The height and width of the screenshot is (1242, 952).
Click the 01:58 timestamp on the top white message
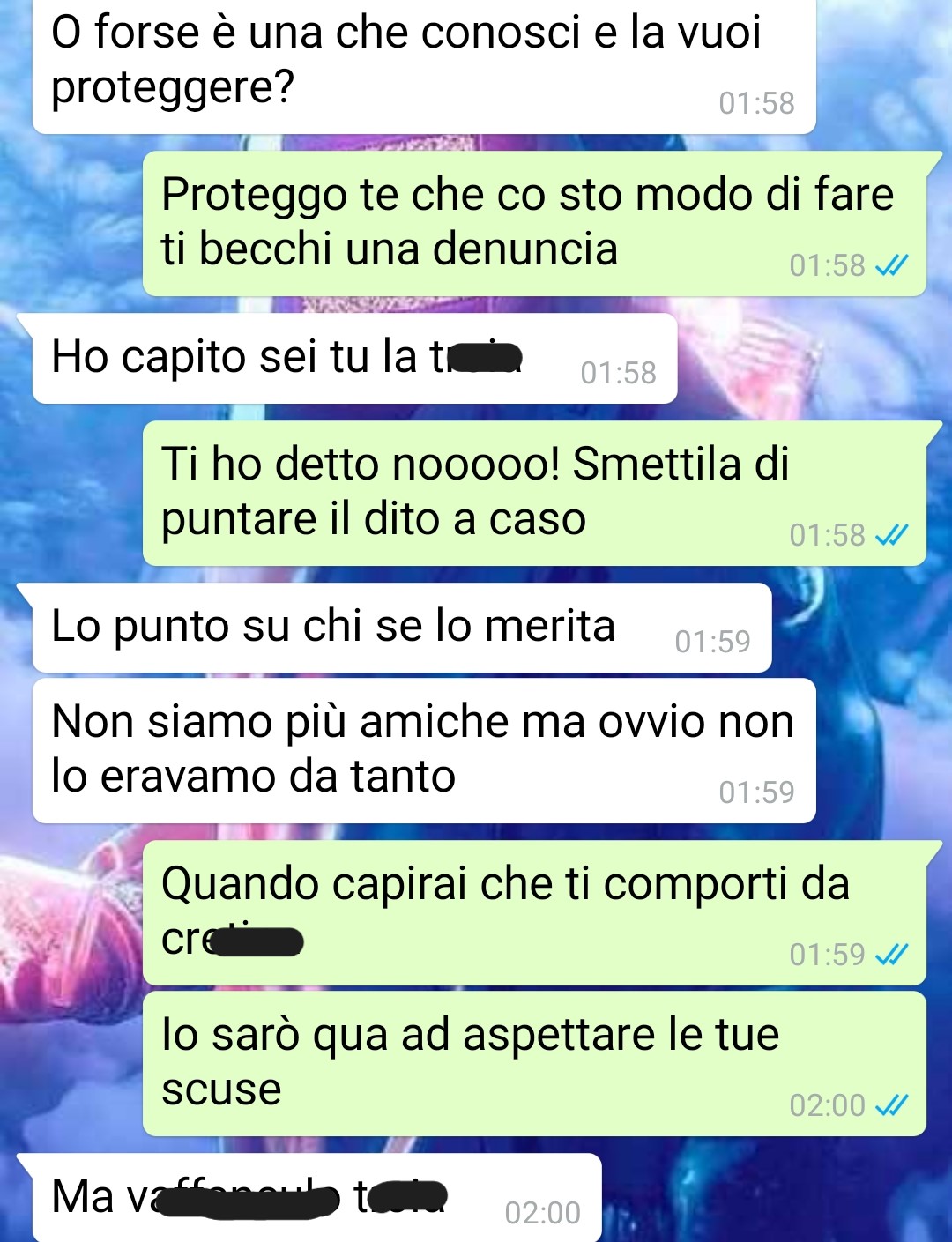tap(756, 103)
